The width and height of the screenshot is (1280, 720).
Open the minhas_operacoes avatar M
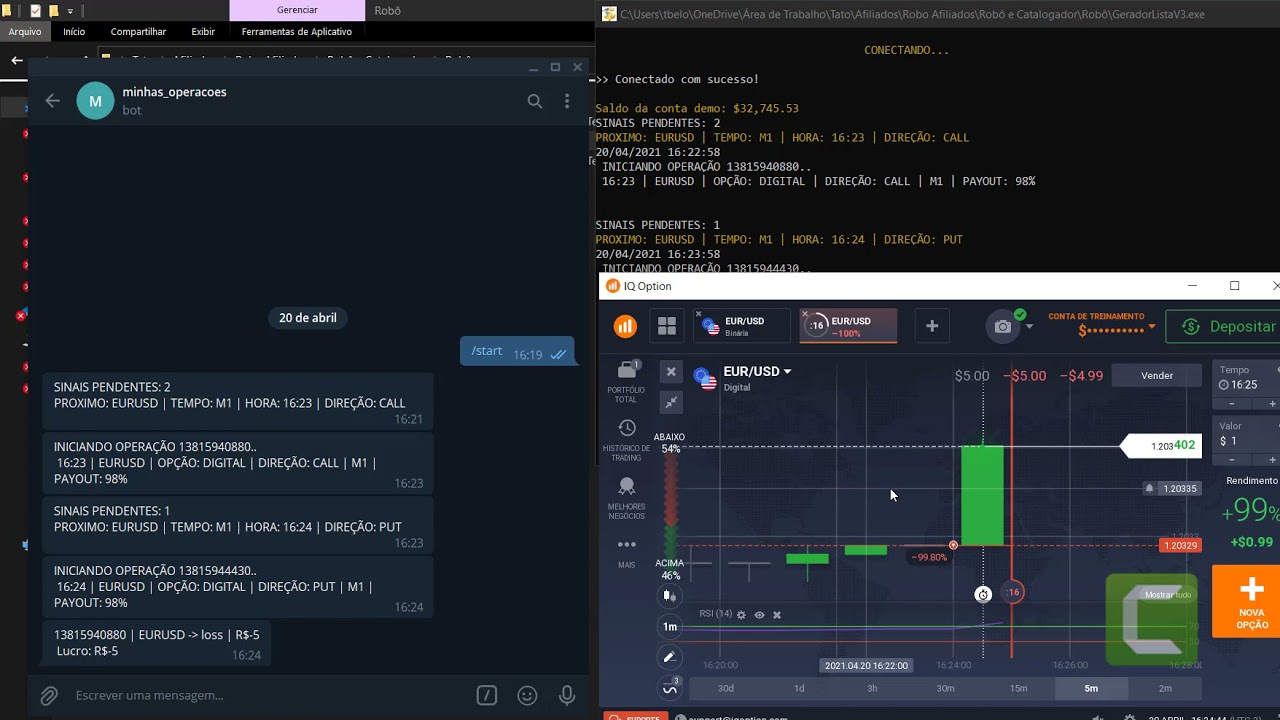click(95, 101)
